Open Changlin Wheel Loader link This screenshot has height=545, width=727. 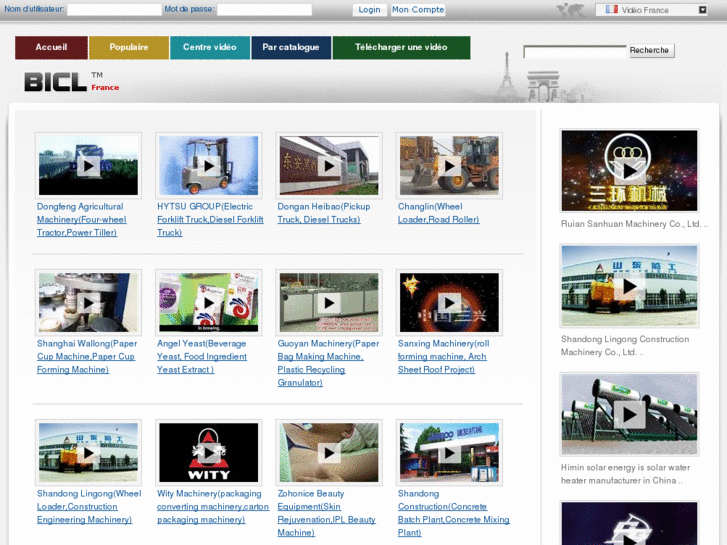click(x=439, y=213)
